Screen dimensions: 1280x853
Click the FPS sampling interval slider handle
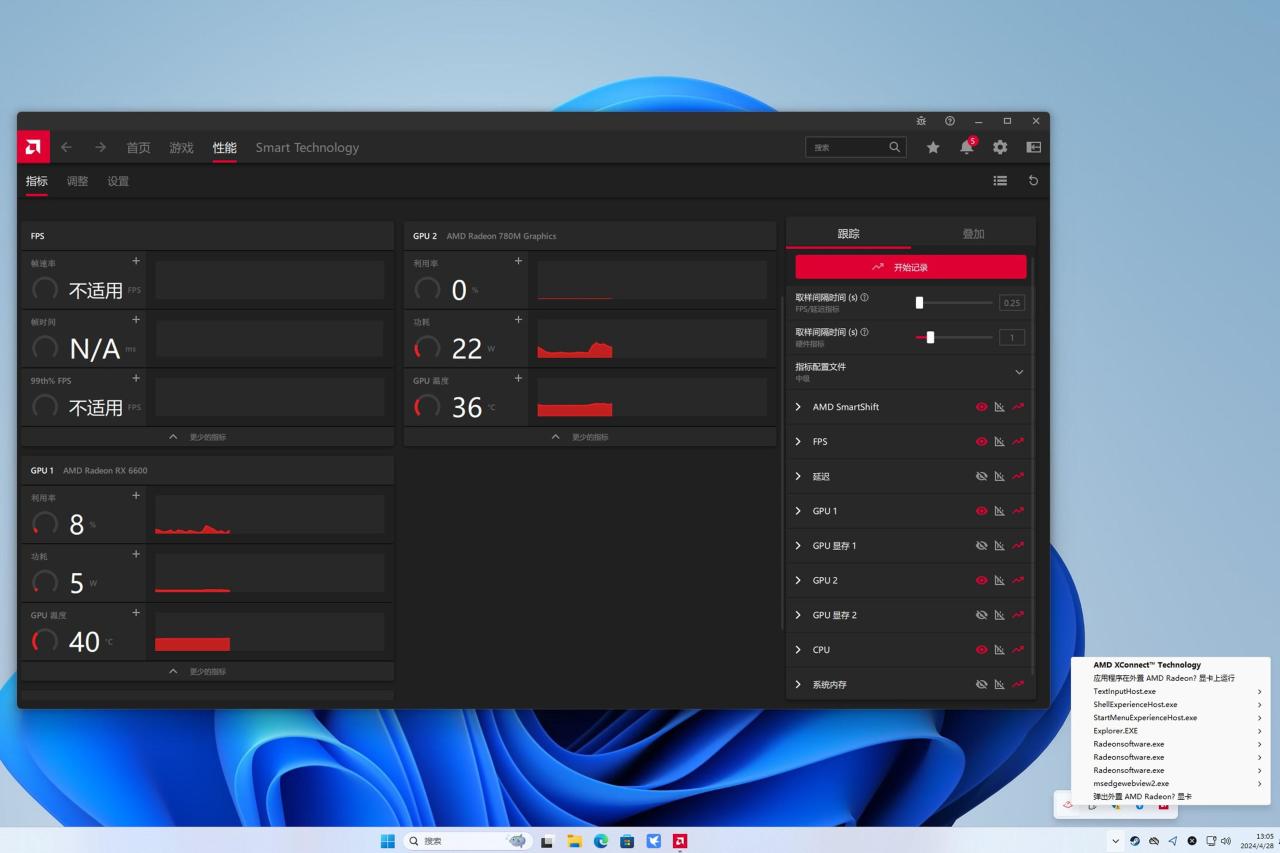click(x=919, y=302)
